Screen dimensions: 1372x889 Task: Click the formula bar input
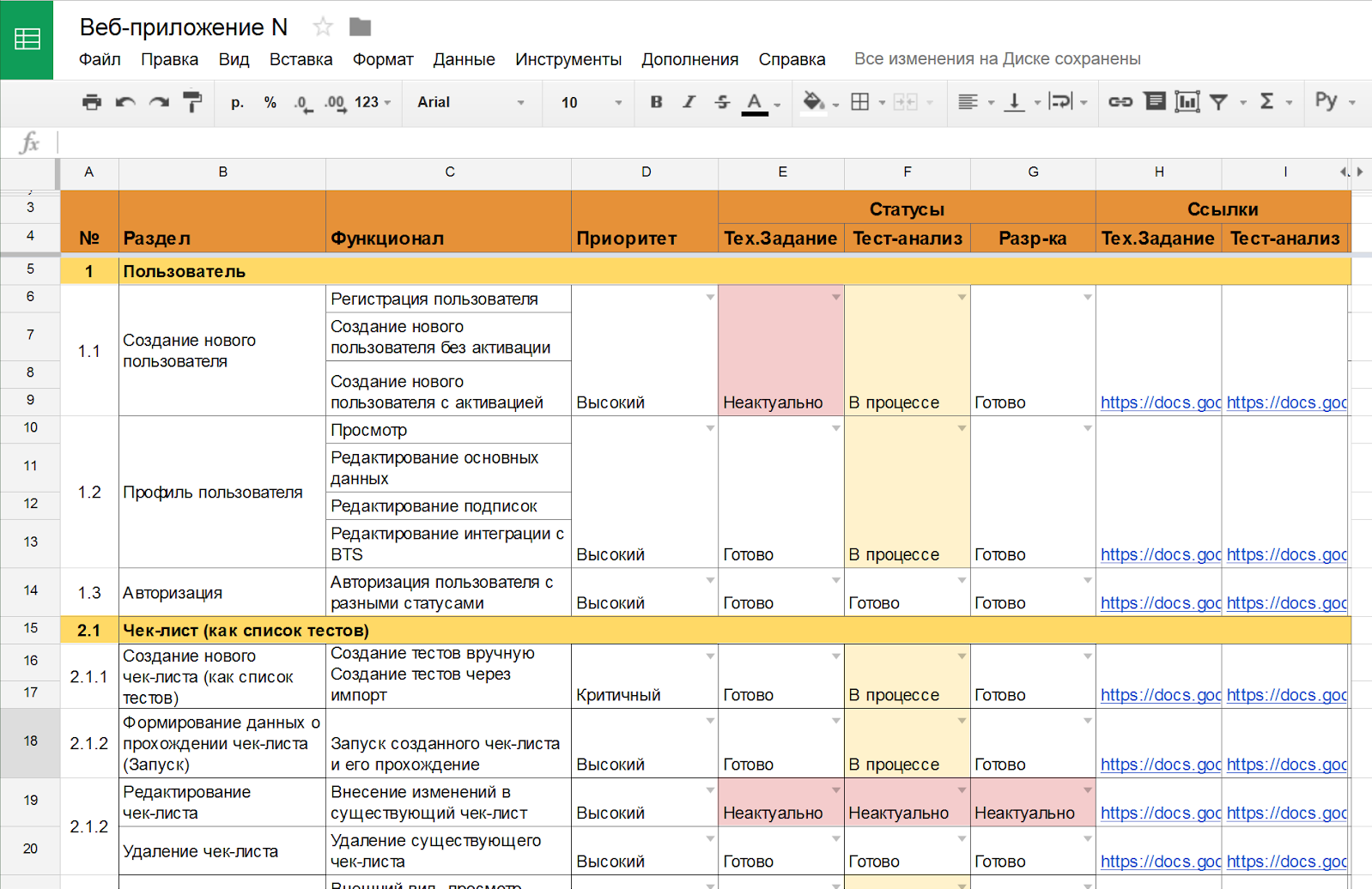pyautogui.click(x=713, y=142)
